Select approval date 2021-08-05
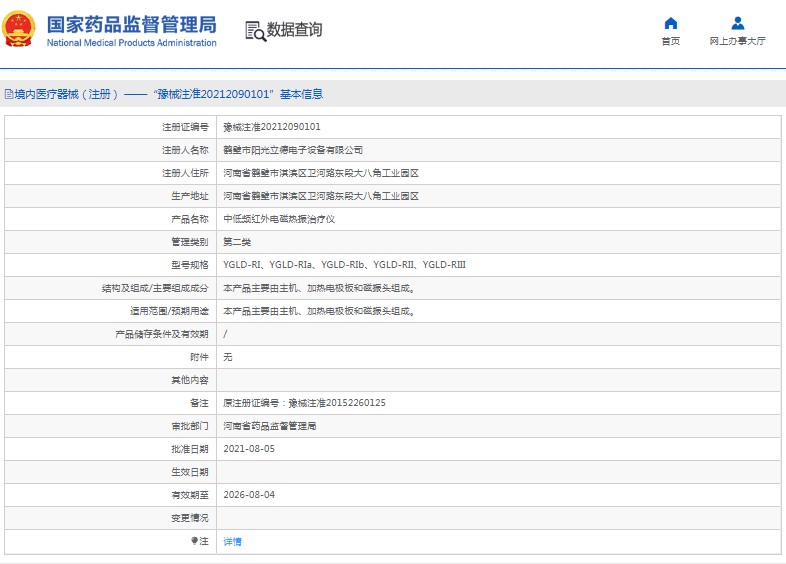786x564 pixels. click(x=249, y=449)
